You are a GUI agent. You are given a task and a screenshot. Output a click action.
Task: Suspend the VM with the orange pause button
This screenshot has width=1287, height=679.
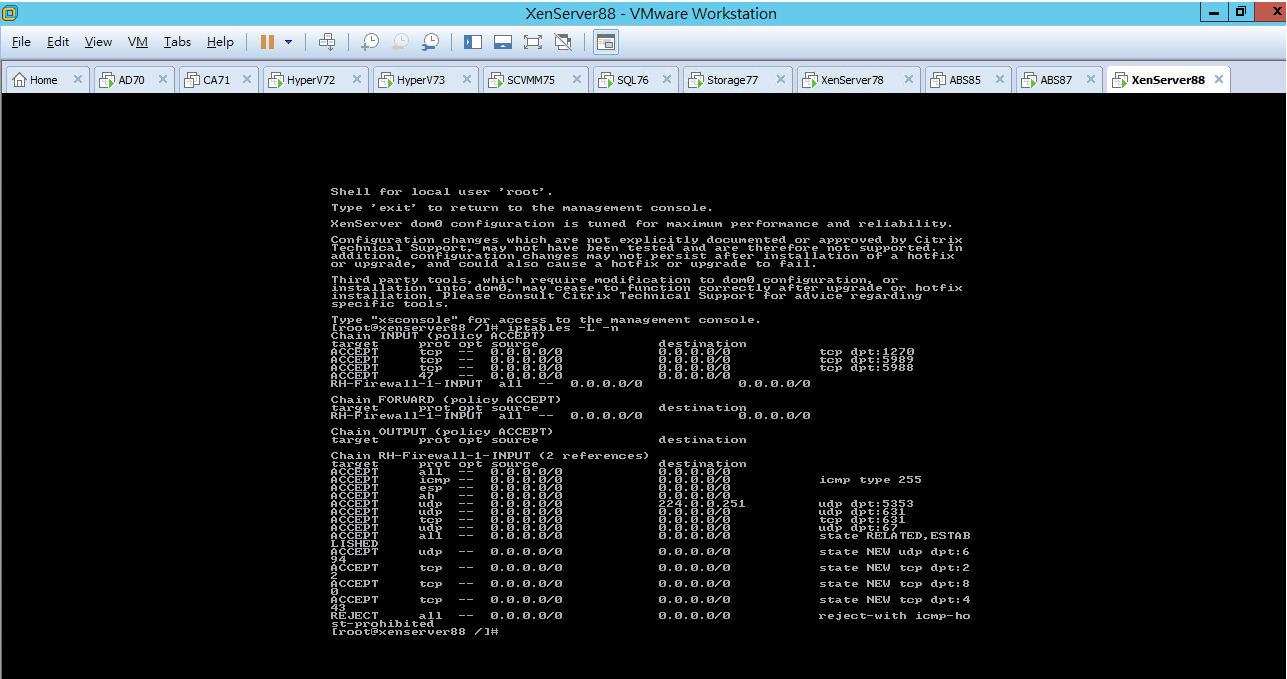[x=267, y=42]
